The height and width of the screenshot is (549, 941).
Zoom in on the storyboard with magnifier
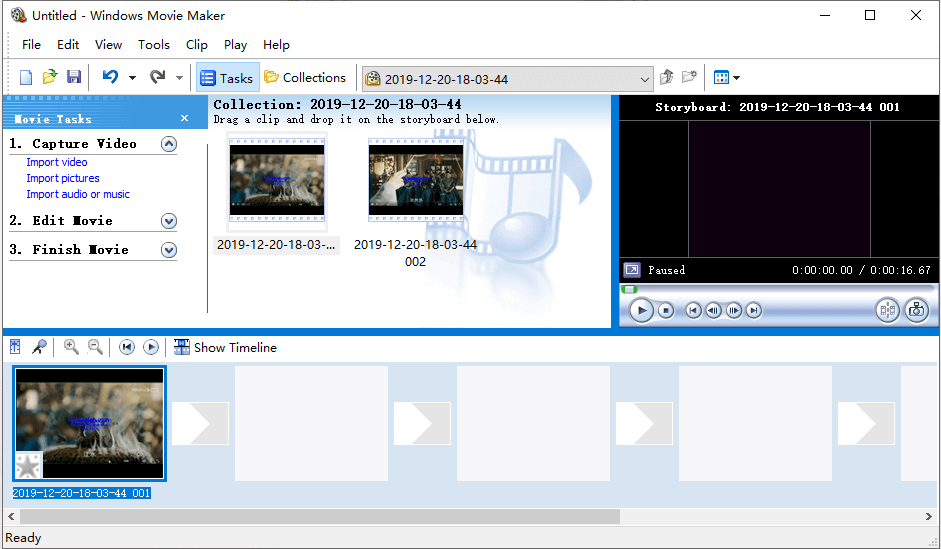click(71, 347)
